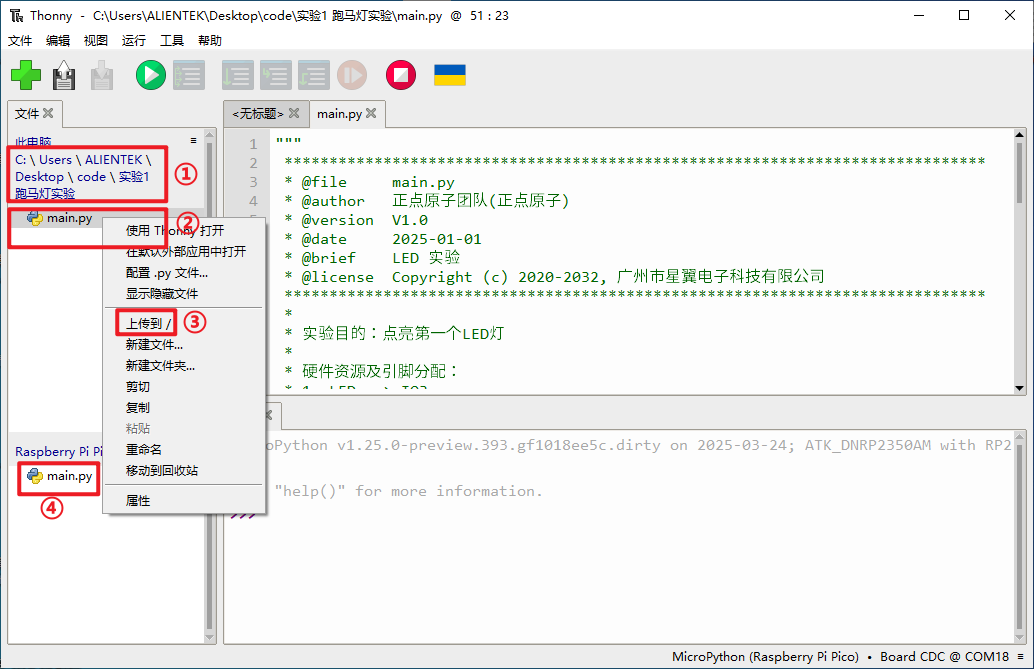
Task: Stop or restart the backend with the red stop icon
Action: [x=401, y=75]
